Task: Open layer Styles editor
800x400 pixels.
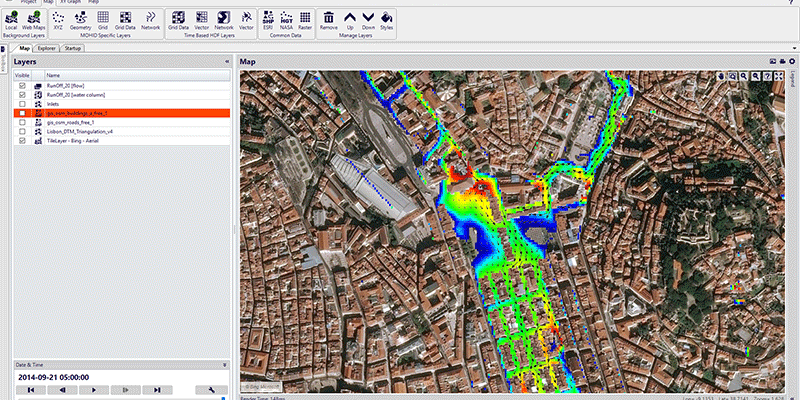Action: pyautogui.click(x=387, y=20)
